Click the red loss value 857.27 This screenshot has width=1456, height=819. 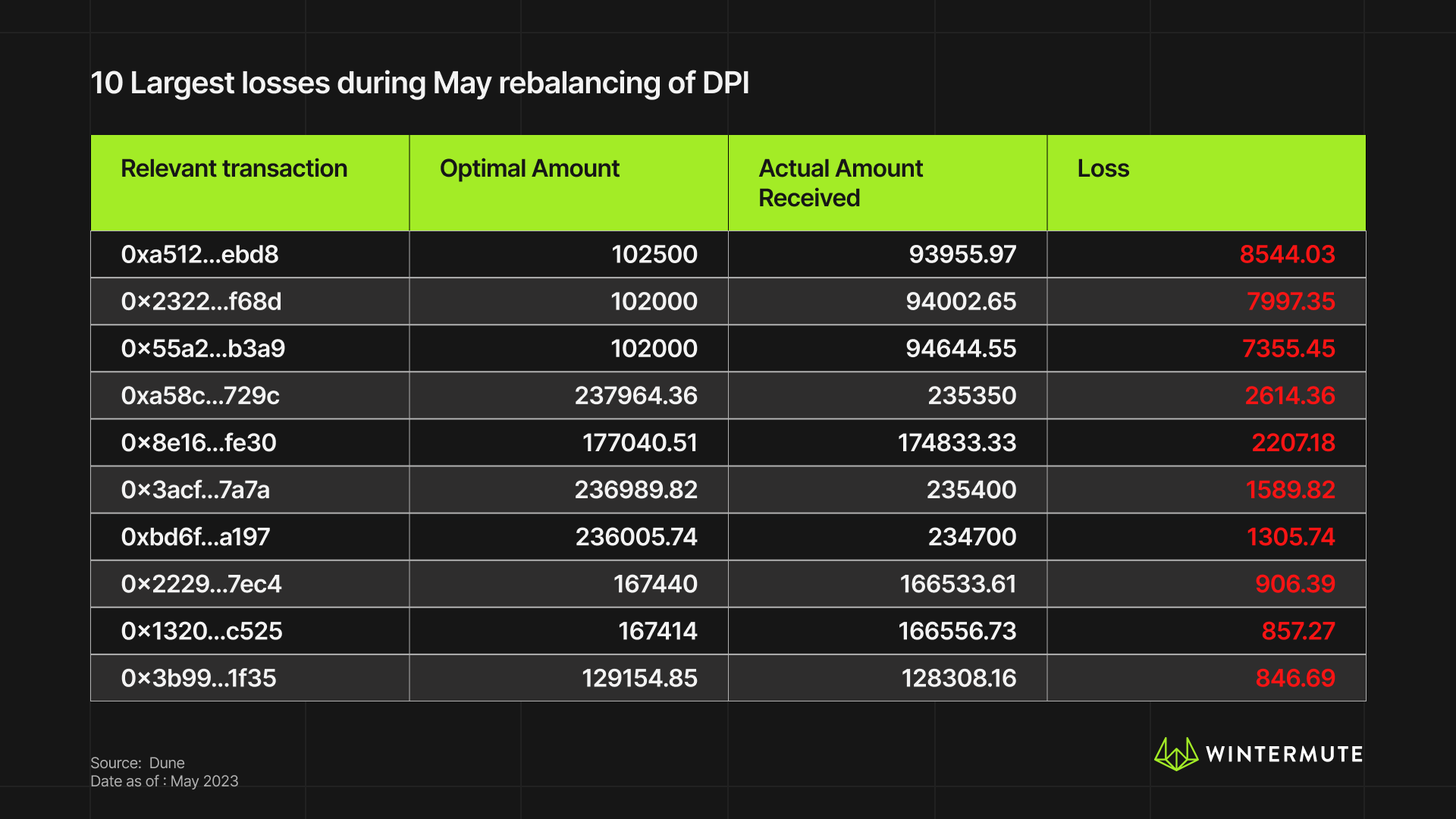pyautogui.click(x=1298, y=630)
